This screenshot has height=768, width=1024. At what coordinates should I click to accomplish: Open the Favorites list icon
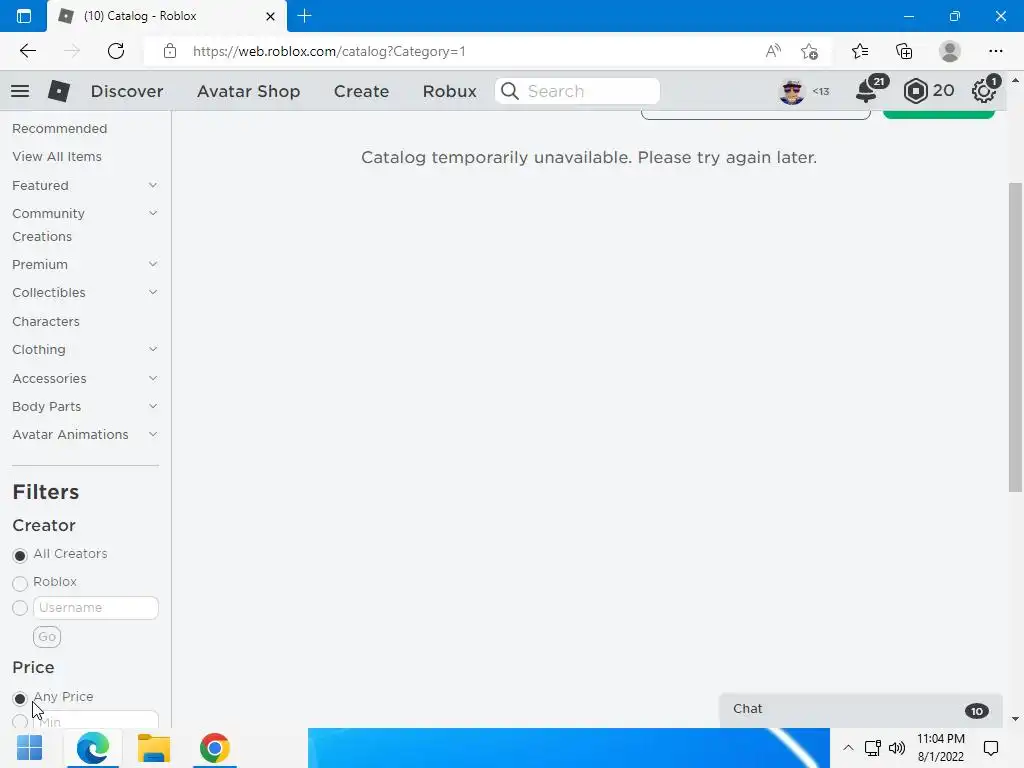(x=860, y=51)
